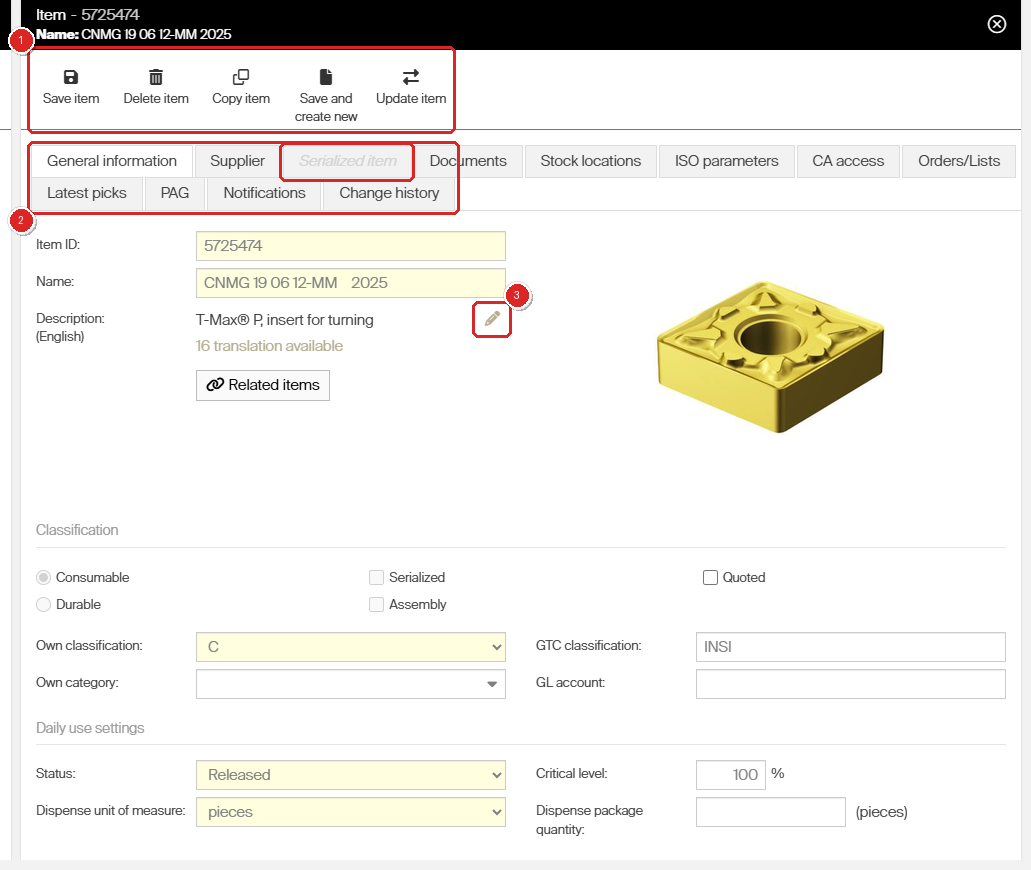Screen dimensions: 1031x870
Task: Click the yellow insert product image
Action: click(771, 357)
